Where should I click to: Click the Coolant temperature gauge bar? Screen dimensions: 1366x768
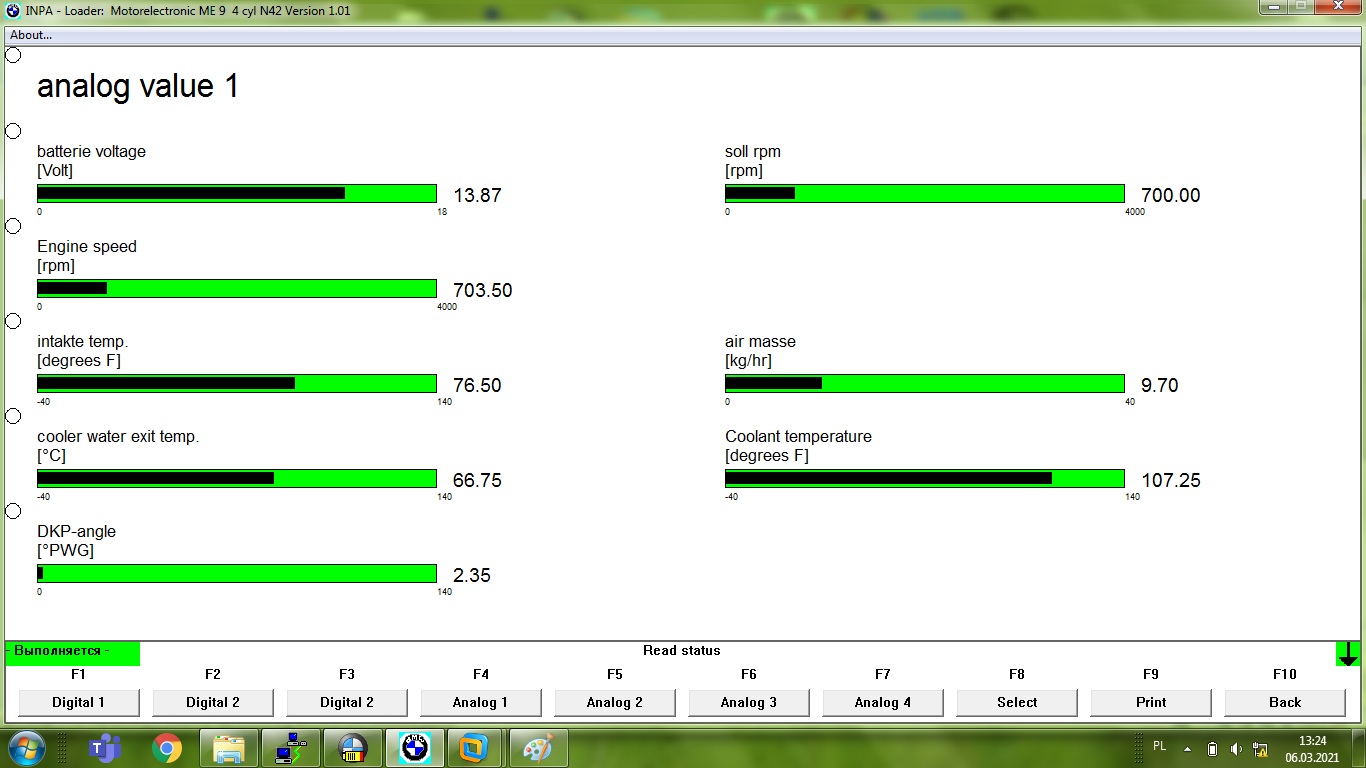pos(924,479)
